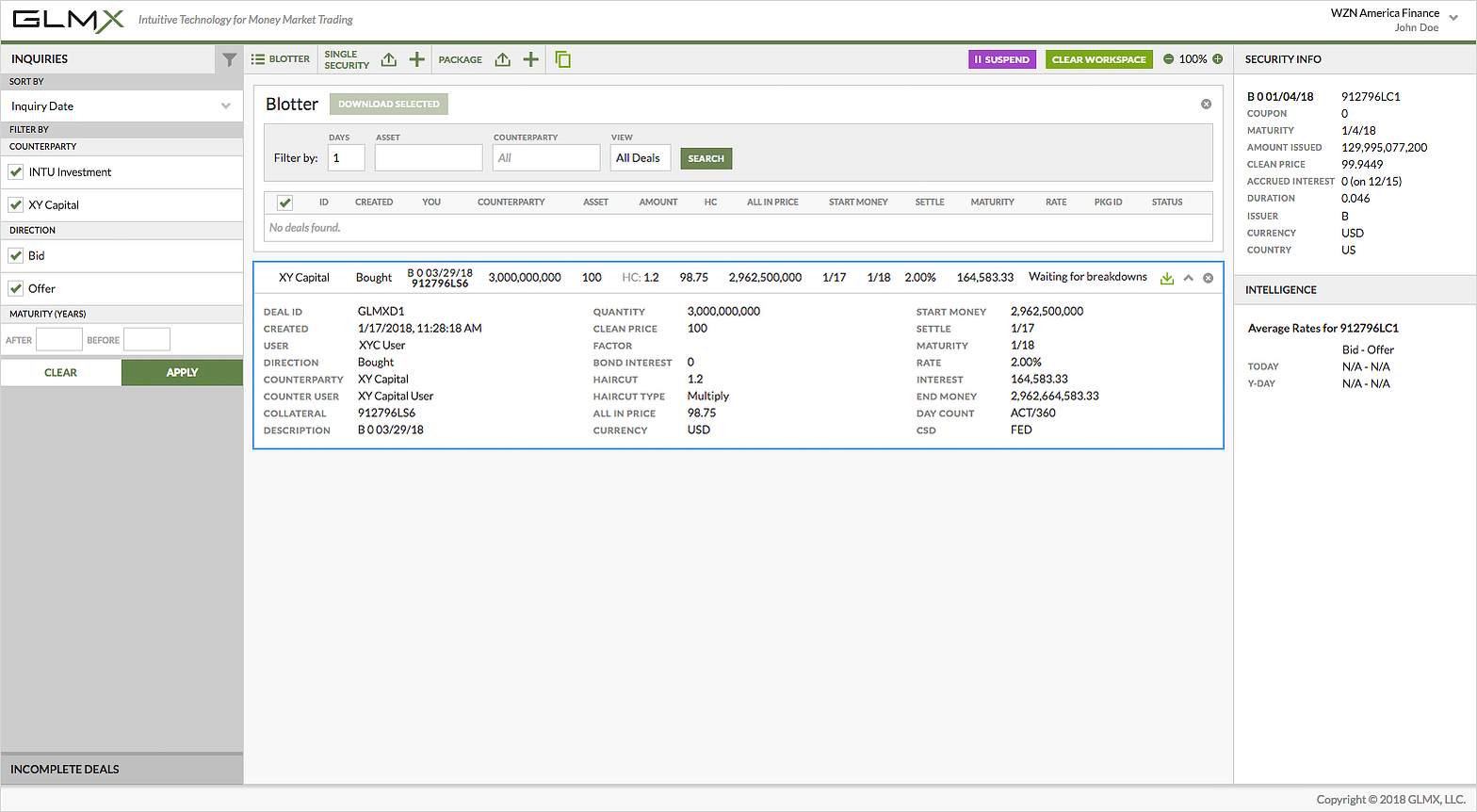The image size is (1477, 812).
Task: Sort blotter by Rate column header
Action: pyautogui.click(x=1056, y=203)
